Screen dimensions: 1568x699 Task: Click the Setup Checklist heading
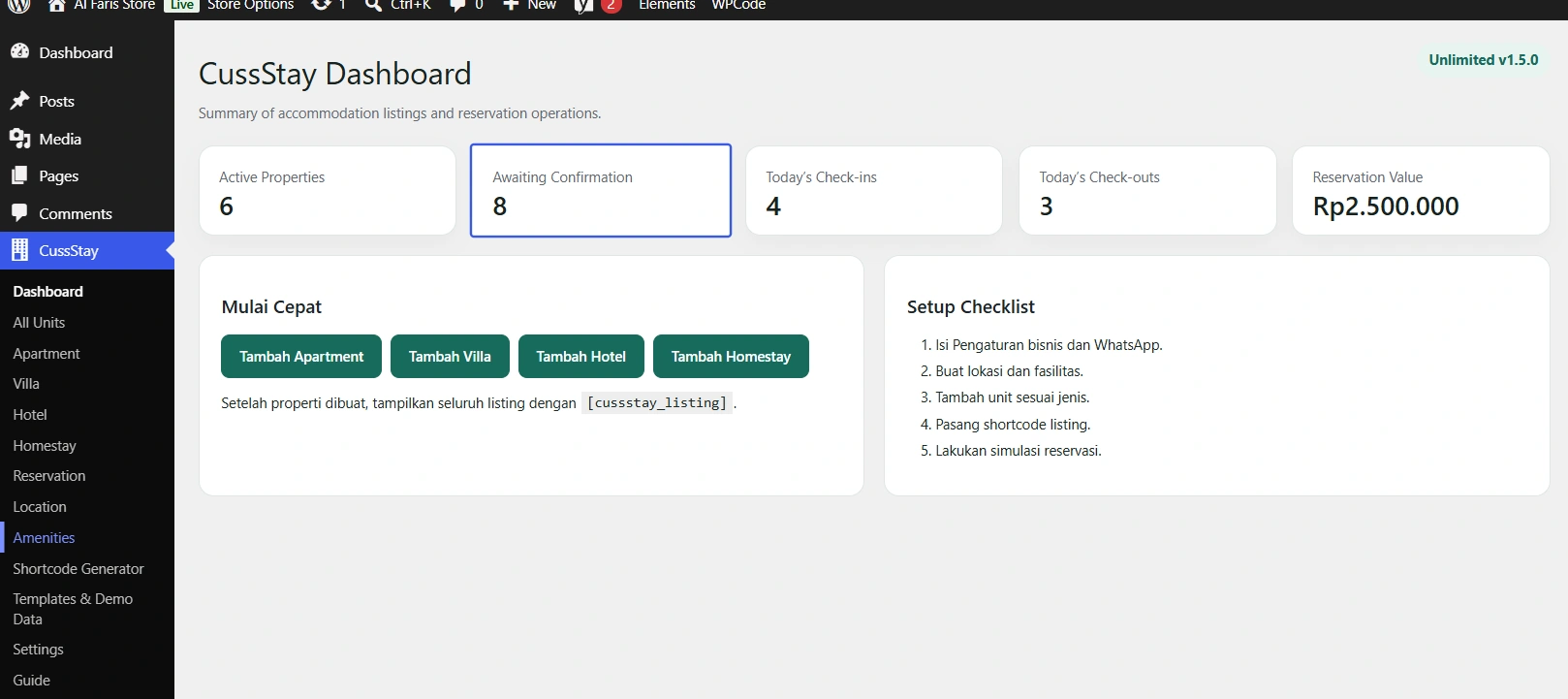tap(971, 307)
